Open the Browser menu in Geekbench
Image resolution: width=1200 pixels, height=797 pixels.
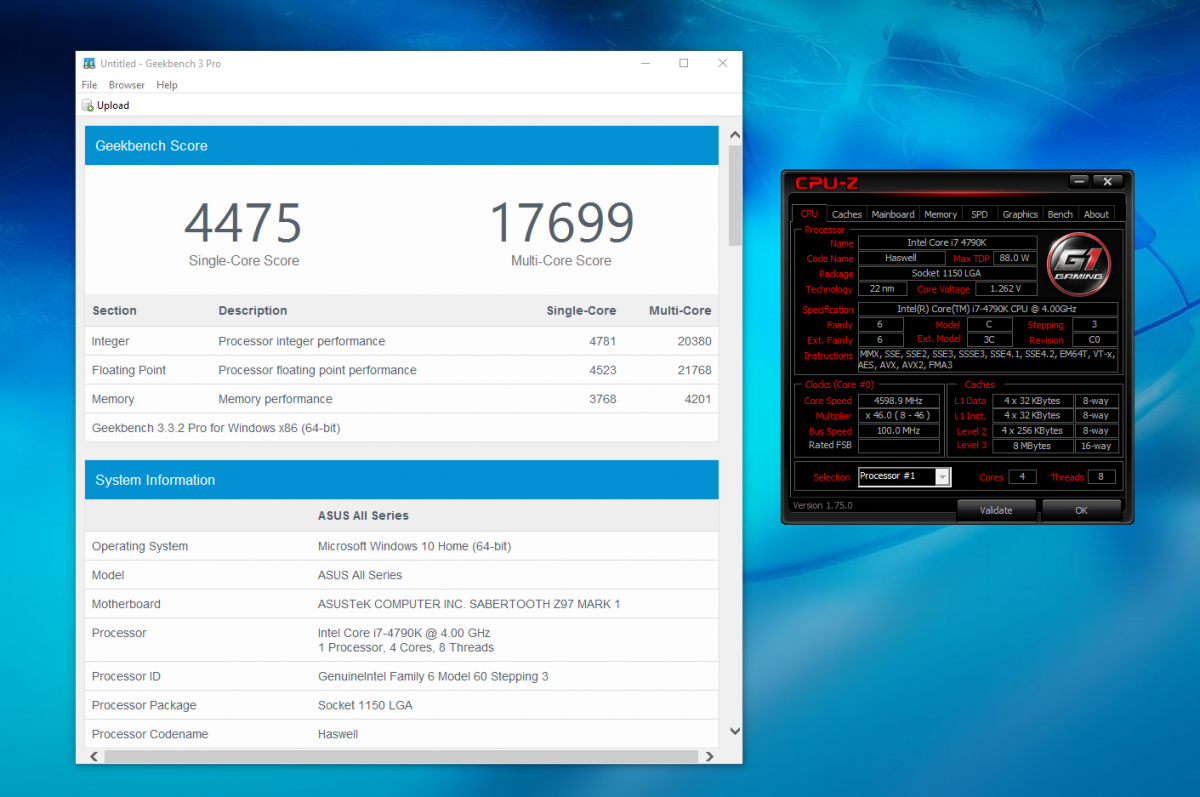[x=127, y=85]
